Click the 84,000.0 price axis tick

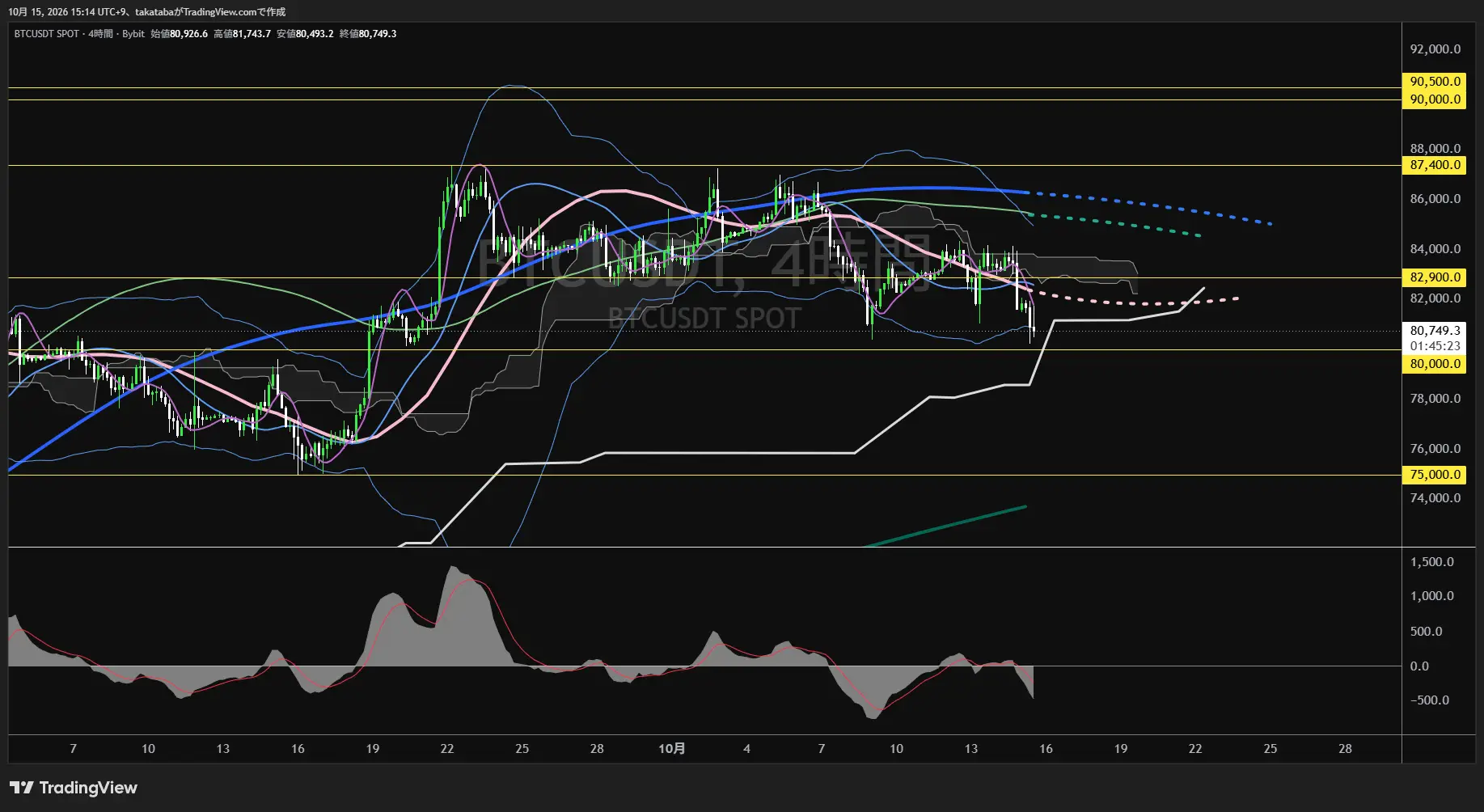1435,249
